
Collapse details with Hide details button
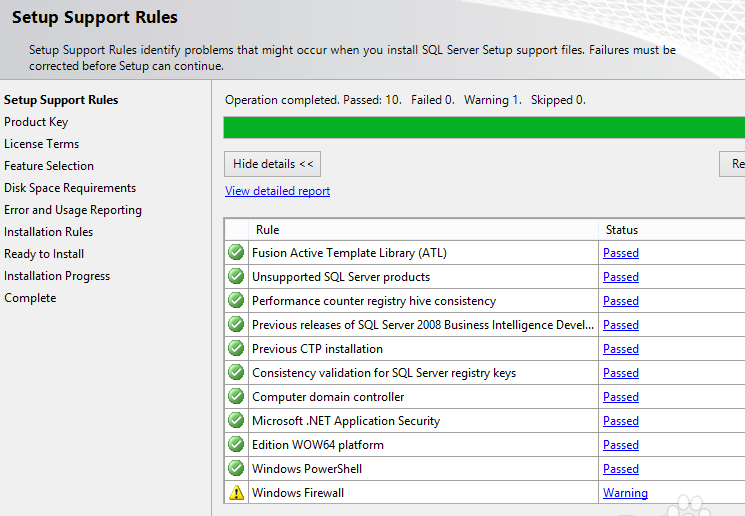click(273, 164)
